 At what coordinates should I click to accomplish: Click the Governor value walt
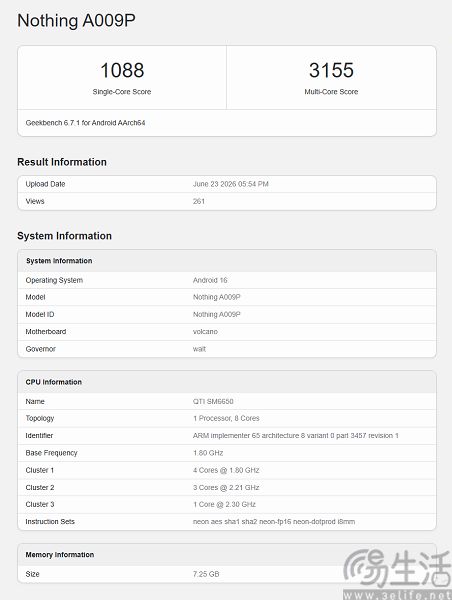pyautogui.click(x=199, y=349)
